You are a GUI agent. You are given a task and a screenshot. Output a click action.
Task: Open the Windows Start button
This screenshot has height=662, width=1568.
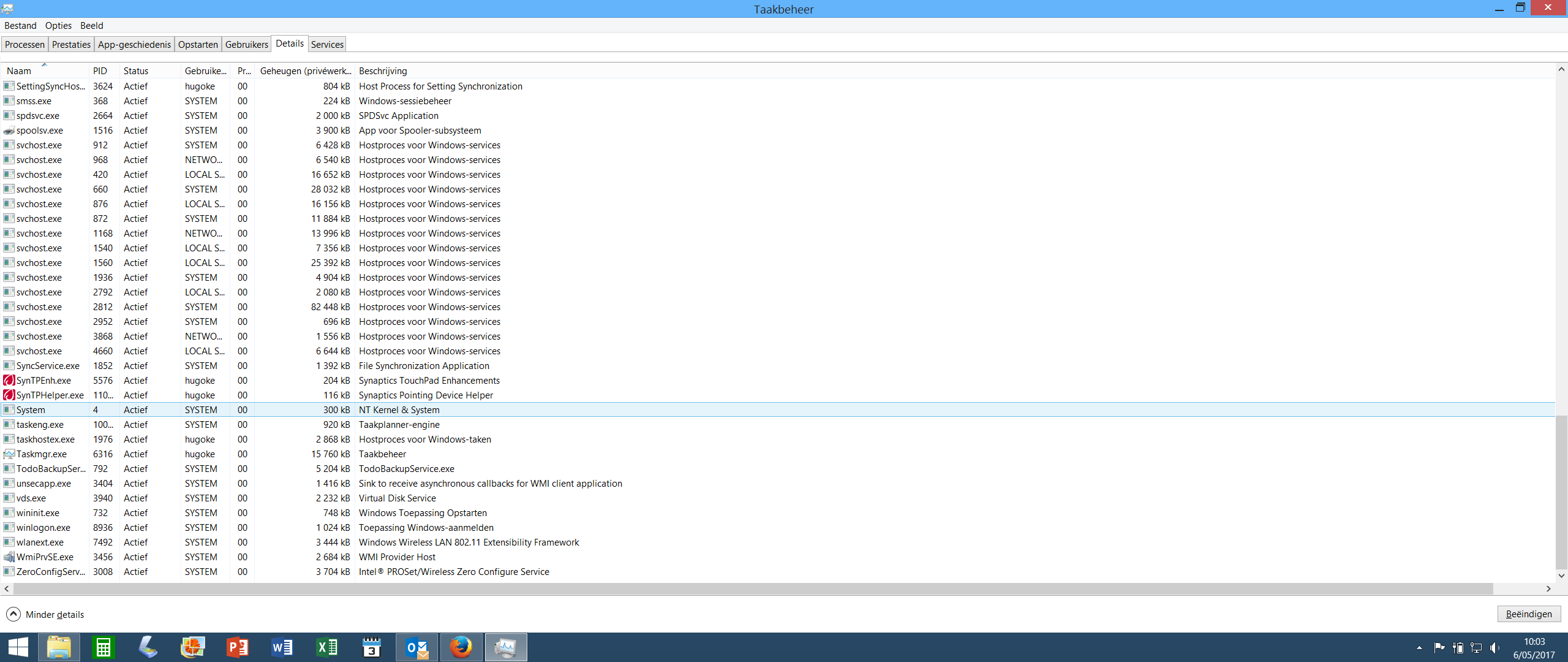point(18,647)
